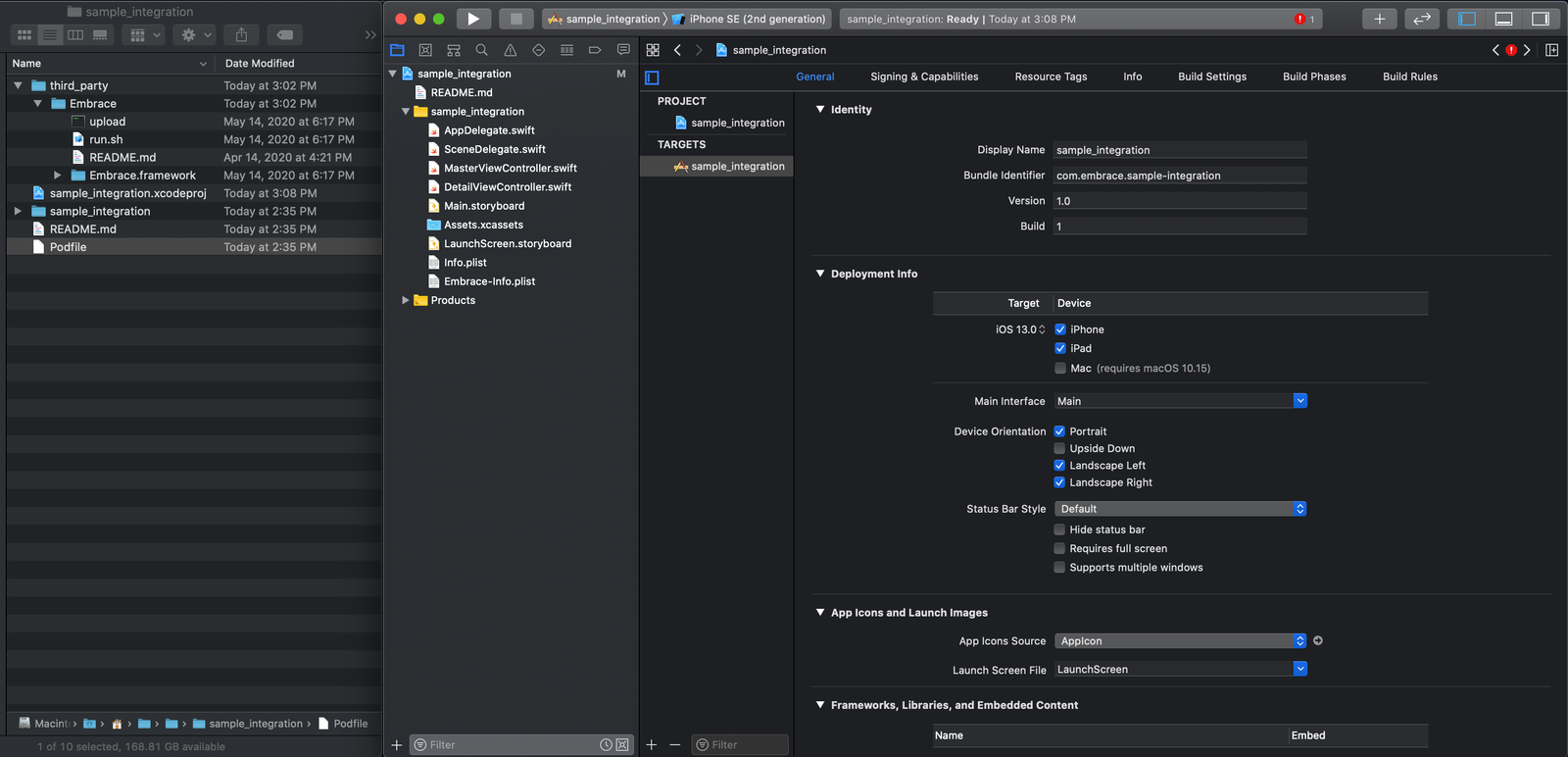This screenshot has width=1568, height=757.
Task: Switch Finder to icon view
Action: coord(24,35)
